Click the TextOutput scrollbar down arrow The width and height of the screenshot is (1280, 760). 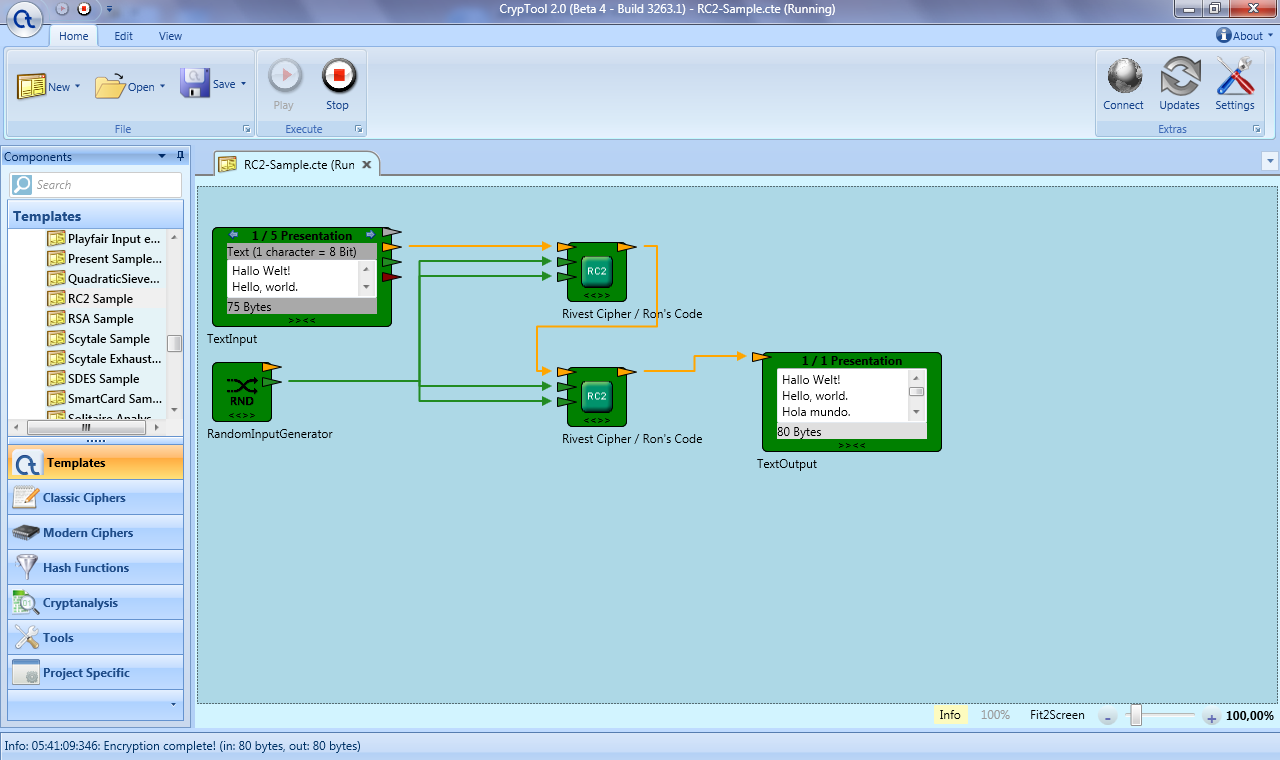[x=916, y=412]
